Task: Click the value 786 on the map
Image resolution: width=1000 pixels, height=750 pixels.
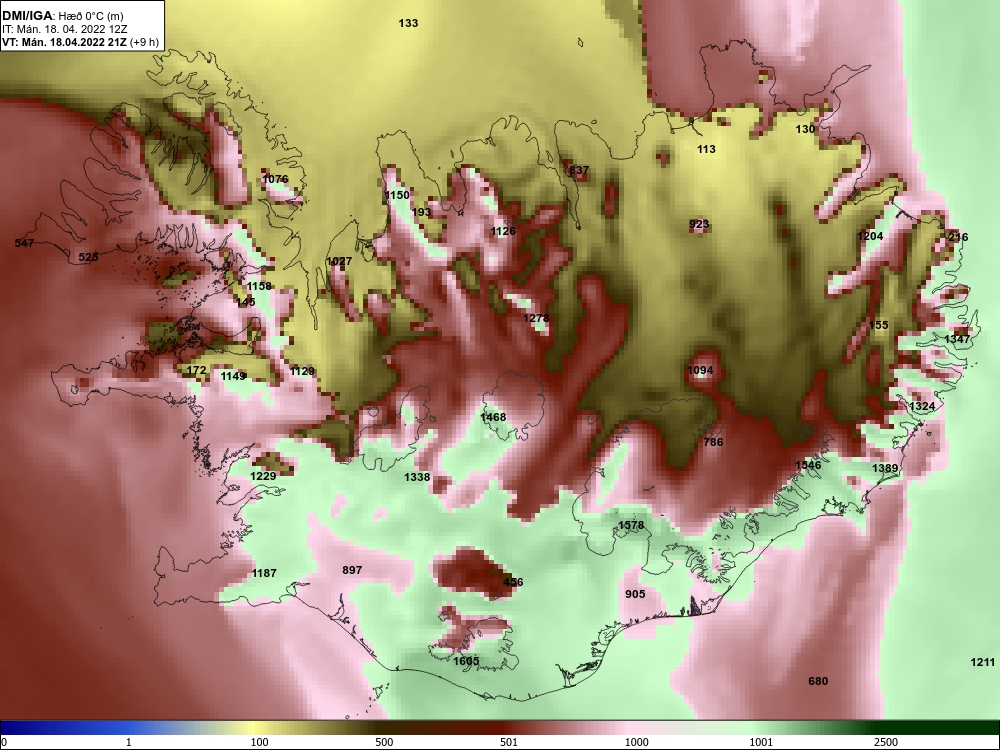Action: [x=713, y=442]
